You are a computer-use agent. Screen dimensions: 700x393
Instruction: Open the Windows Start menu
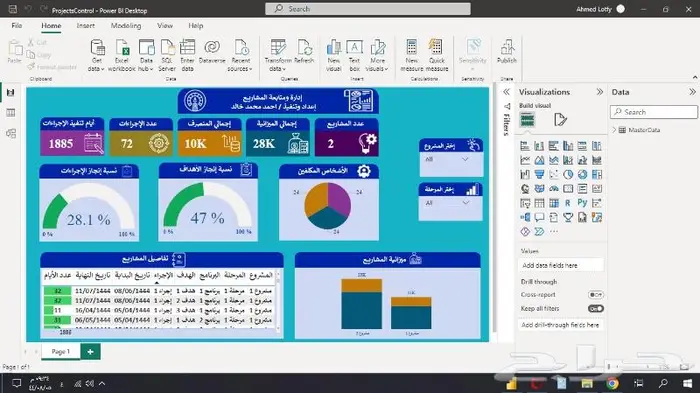(688, 383)
